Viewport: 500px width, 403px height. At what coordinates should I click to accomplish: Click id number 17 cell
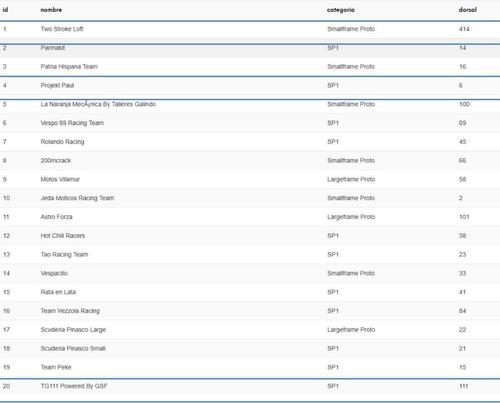tap(6, 330)
